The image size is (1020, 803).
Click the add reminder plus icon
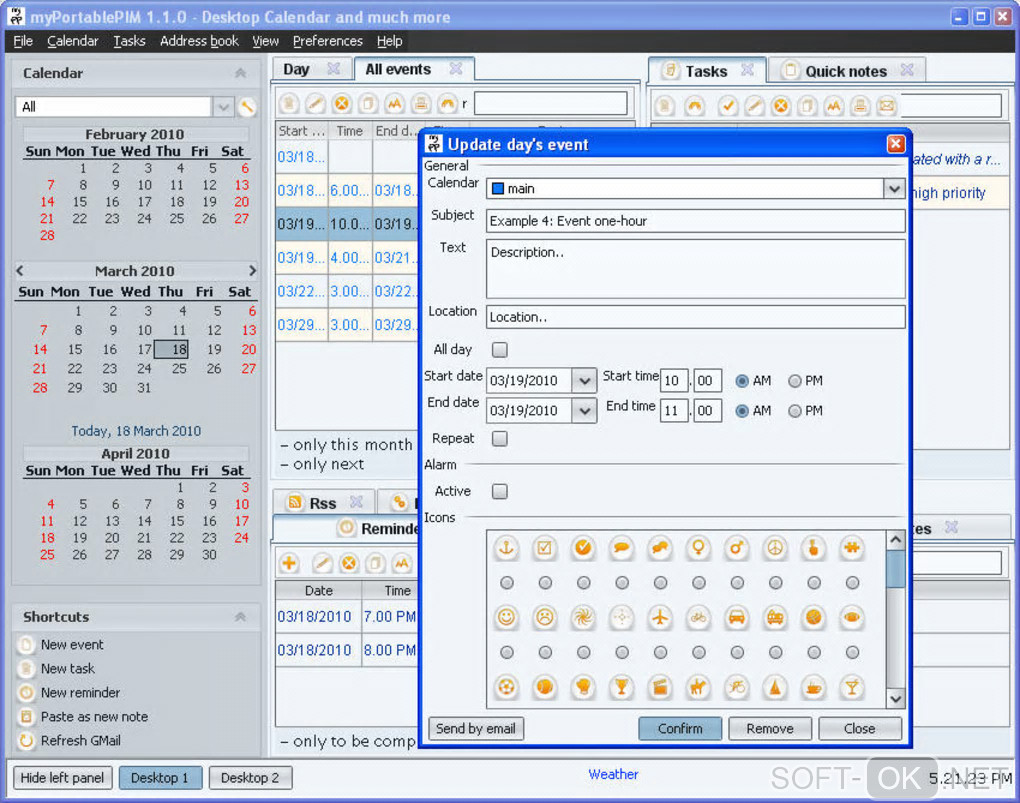tap(289, 564)
